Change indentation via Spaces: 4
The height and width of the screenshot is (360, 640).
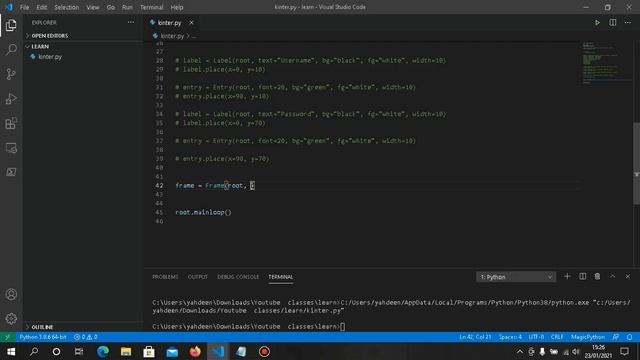[510, 337]
